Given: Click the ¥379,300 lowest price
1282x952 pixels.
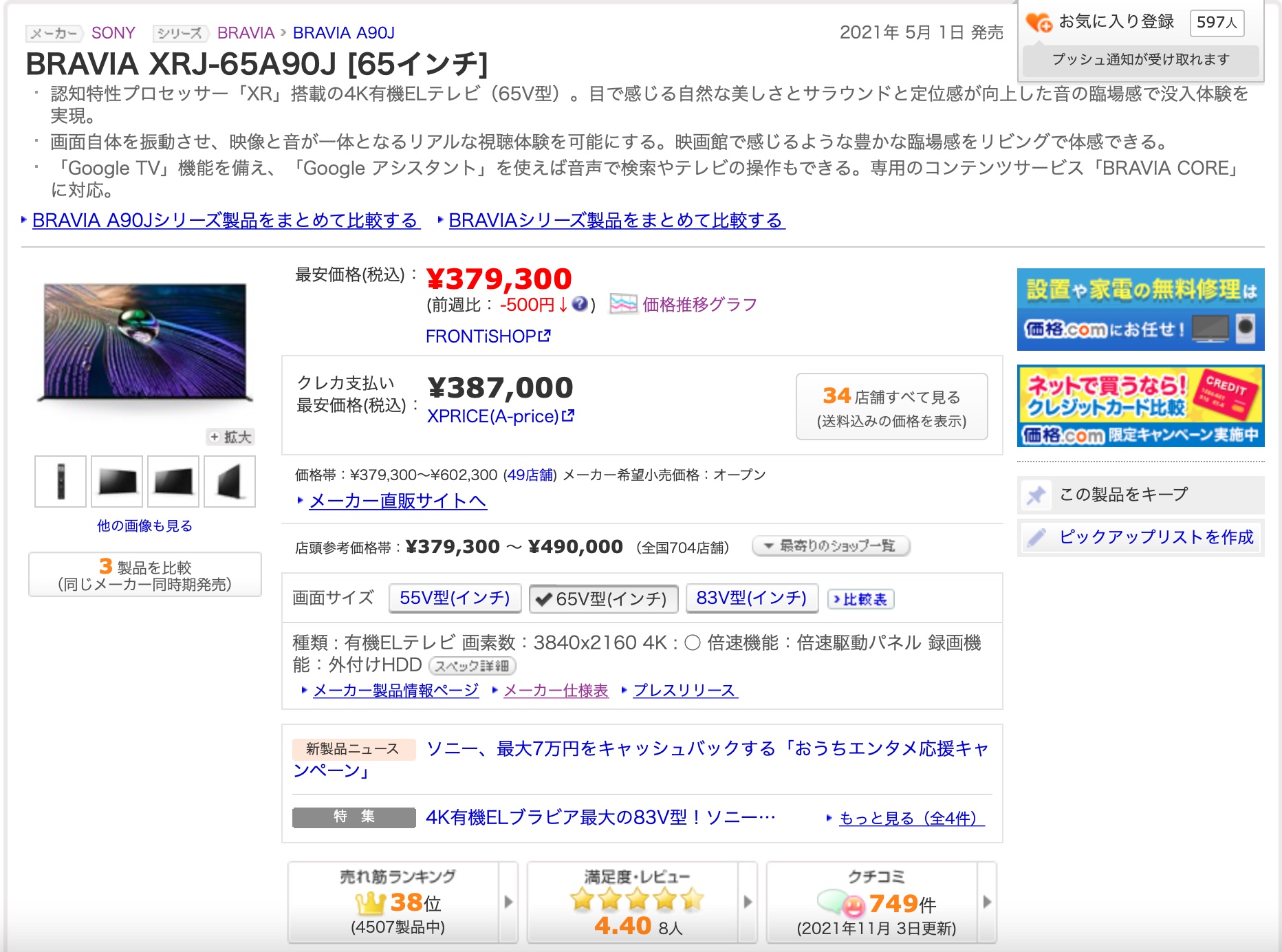Looking at the screenshot, I should point(499,279).
